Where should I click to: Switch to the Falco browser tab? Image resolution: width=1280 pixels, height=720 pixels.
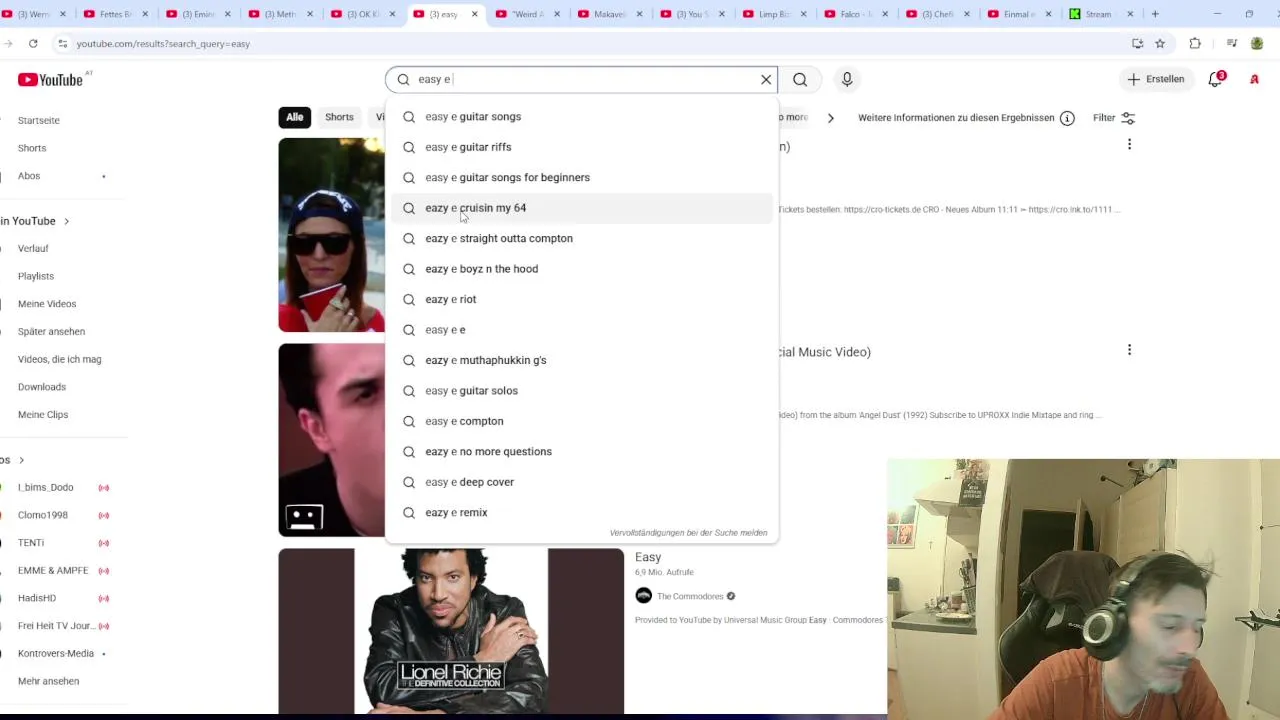pos(856,14)
